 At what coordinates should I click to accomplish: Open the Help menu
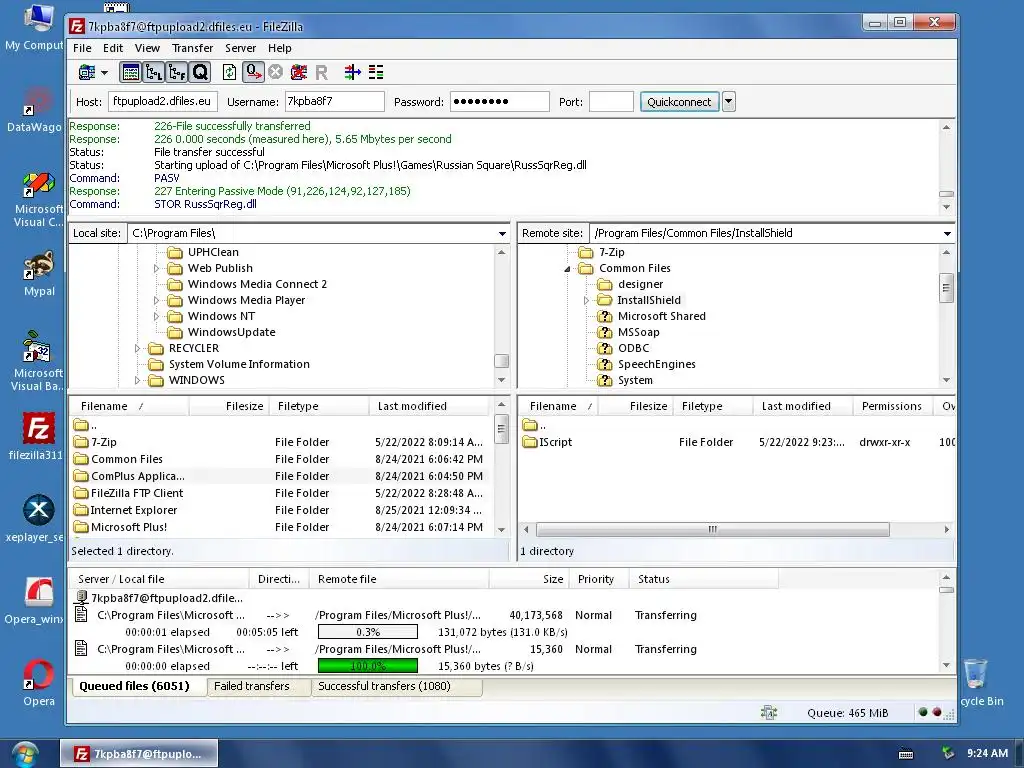280,48
